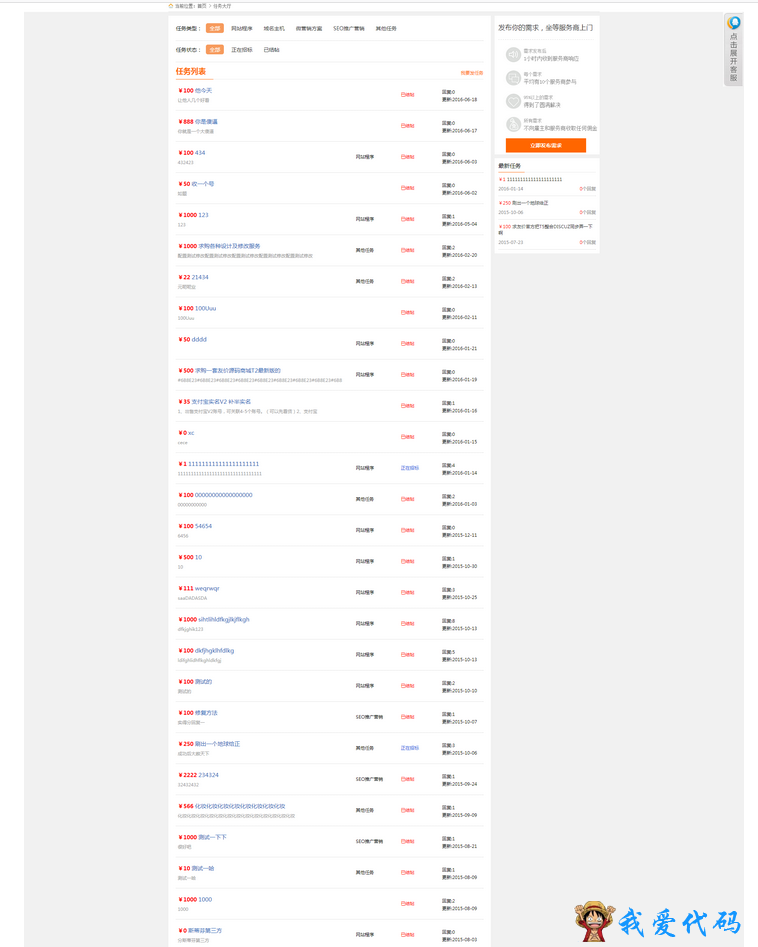Filter tasks by 网站程序 type
758x947 pixels.
pyautogui.click(x=242, y=28)
